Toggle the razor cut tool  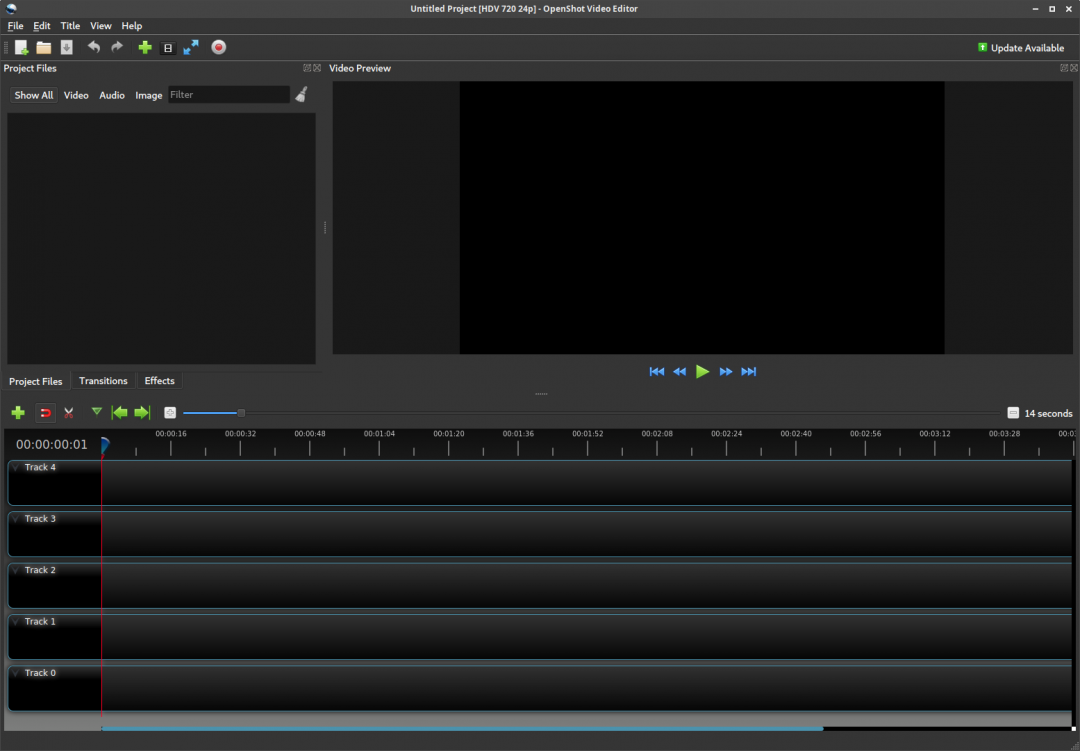[68, 413]
